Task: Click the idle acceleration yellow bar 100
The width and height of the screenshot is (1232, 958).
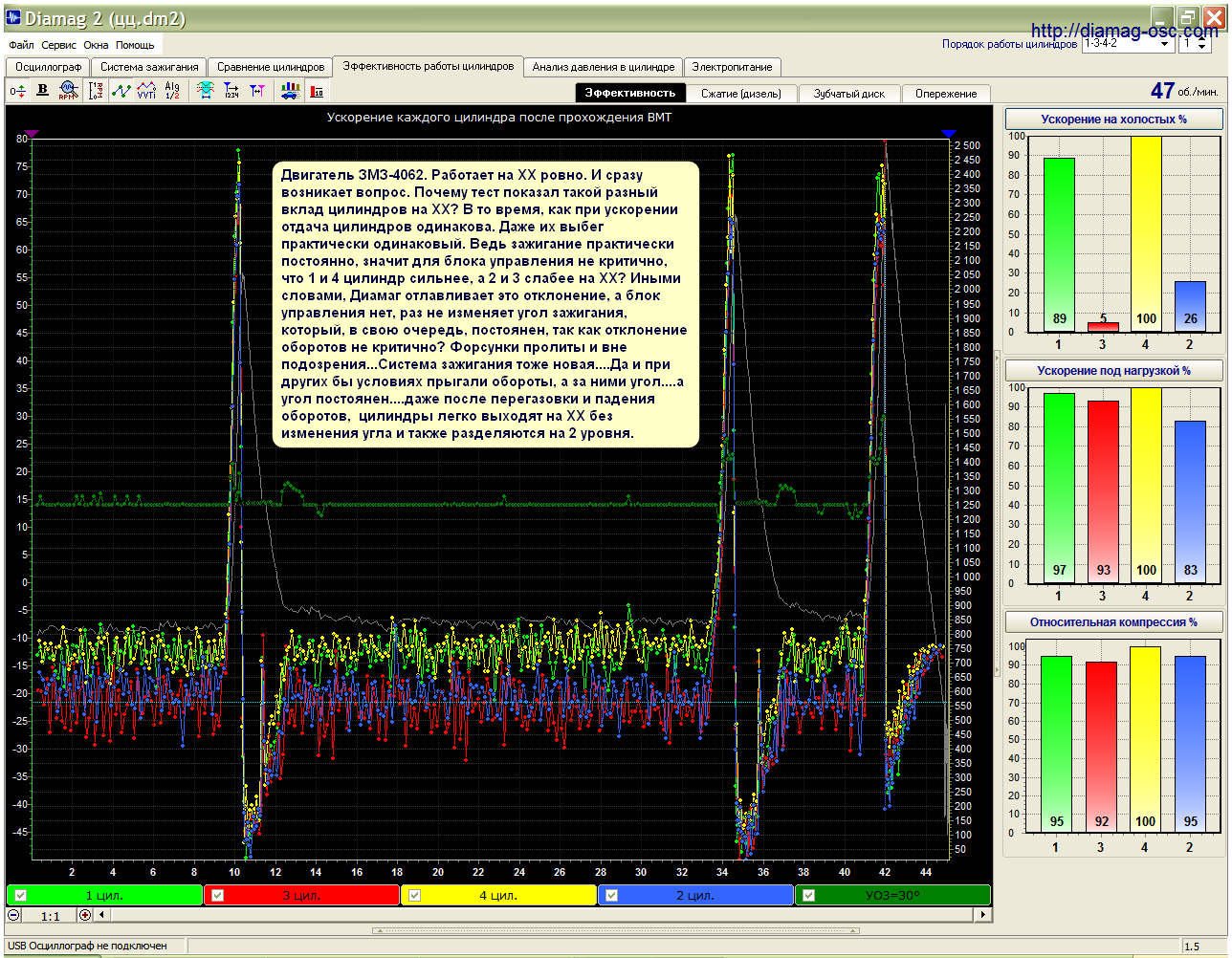Action: coord(1146,234)
